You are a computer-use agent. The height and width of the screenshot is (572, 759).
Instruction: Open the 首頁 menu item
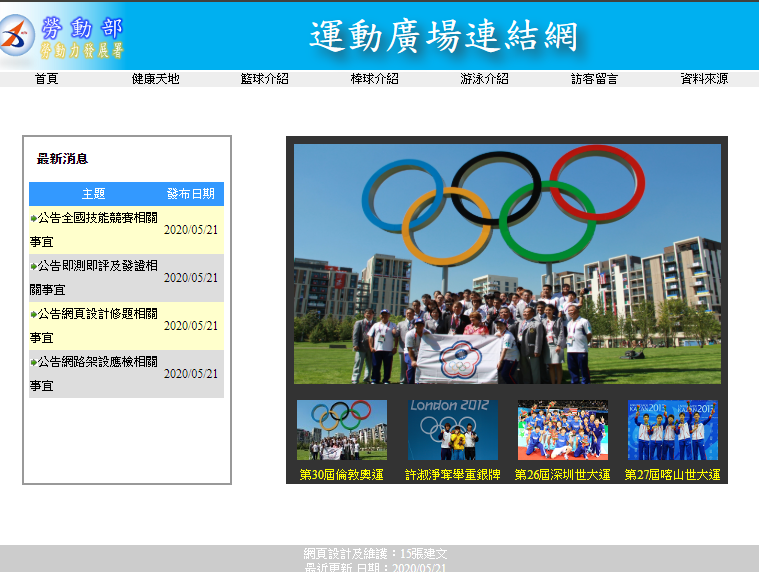46,79
